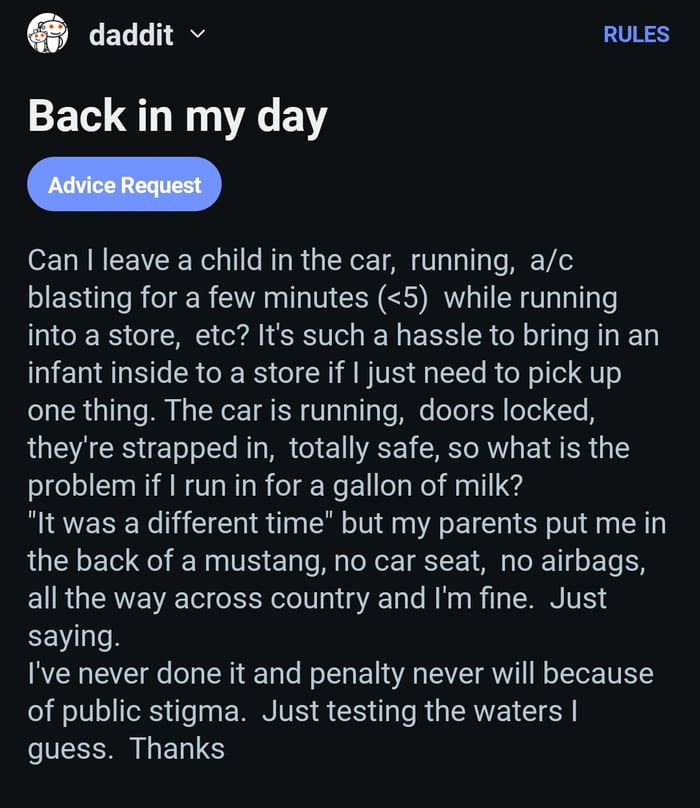700x808 pixels.
Task: Open the daddit subreddit name link
Action: click(131, 35)
